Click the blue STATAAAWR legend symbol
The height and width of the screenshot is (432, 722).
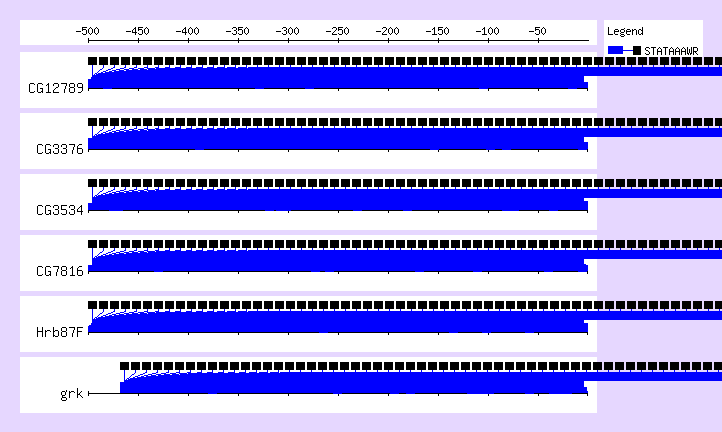624,49
